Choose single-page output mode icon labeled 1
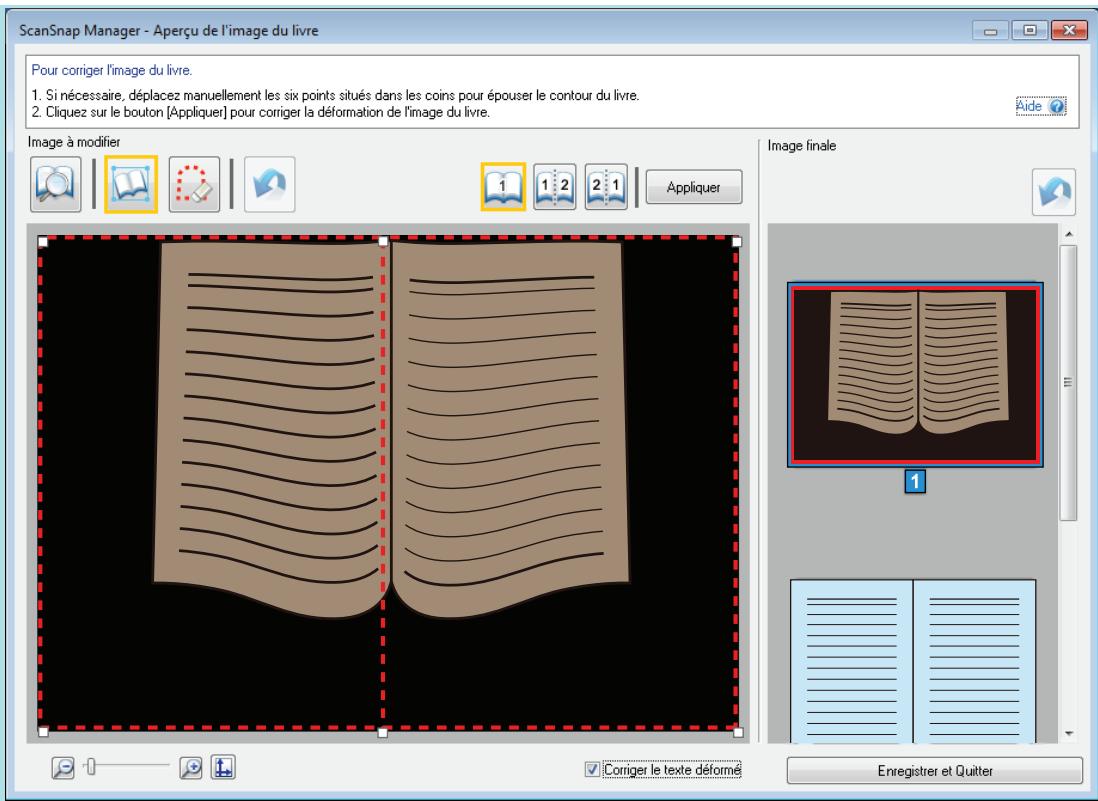This screenshot has height=801, width=1098. pyautogui.click(x=503, y=186)
